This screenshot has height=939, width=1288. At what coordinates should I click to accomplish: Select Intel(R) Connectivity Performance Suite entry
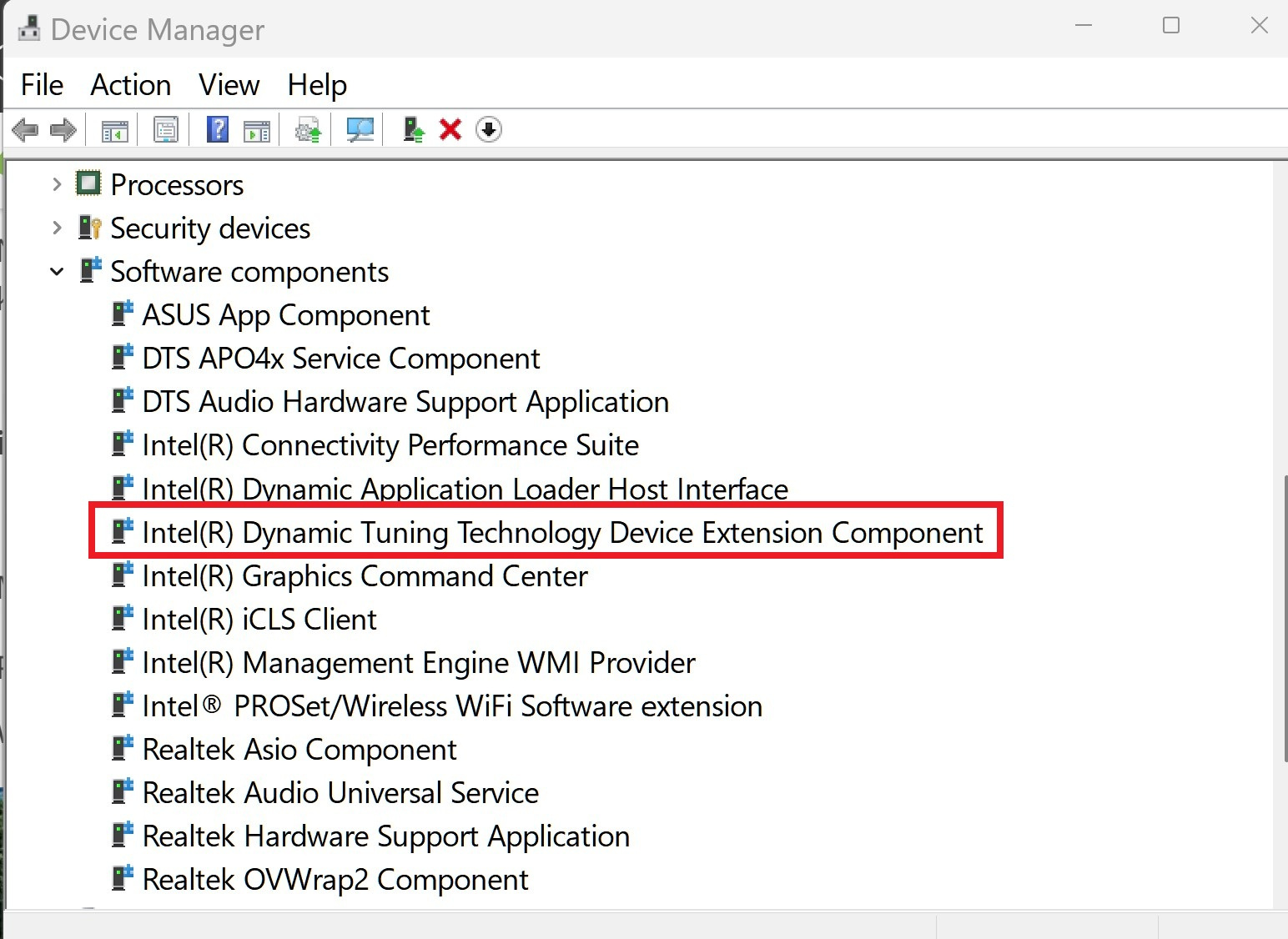click(x=390, y=445)
